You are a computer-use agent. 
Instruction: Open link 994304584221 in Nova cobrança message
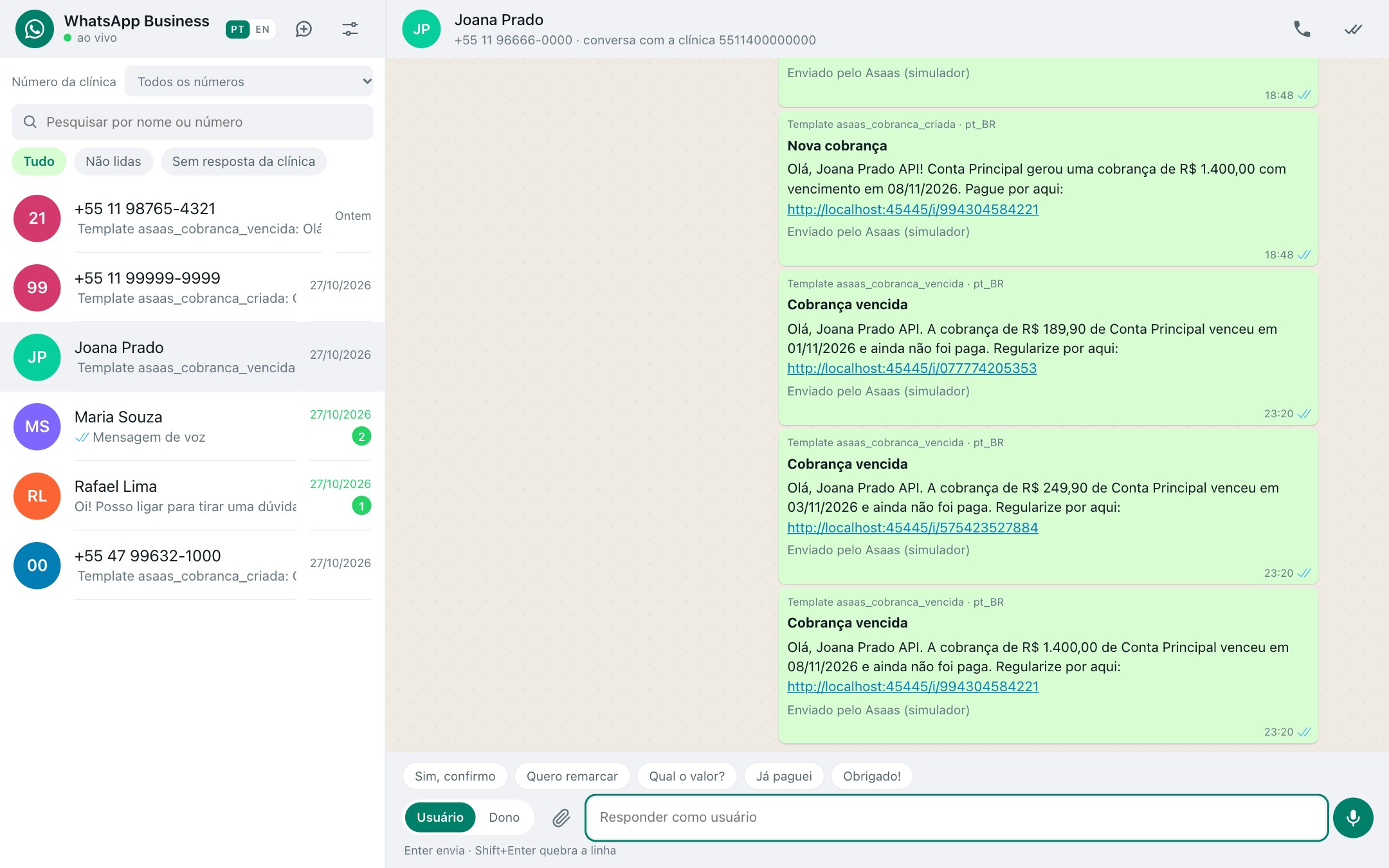tap(913, 210)
